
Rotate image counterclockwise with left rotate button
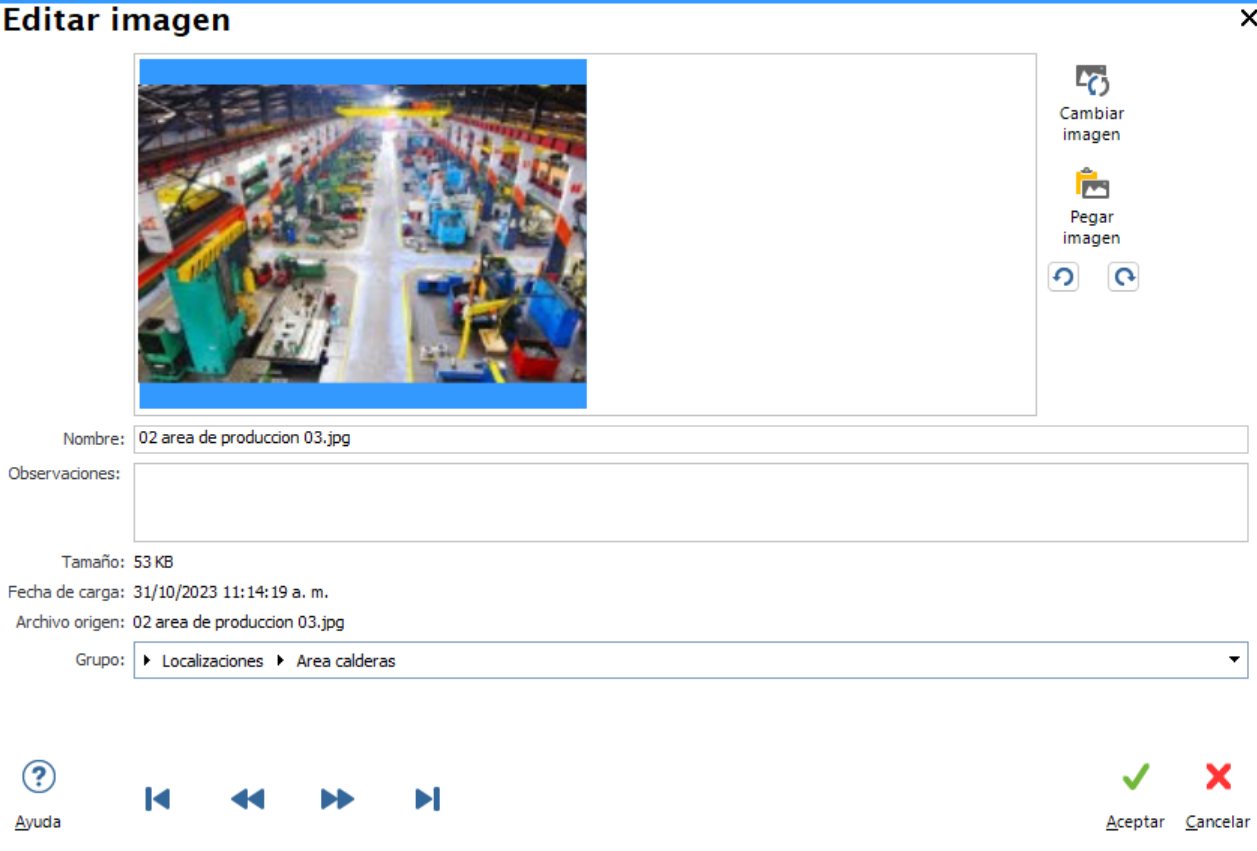coord(1063,277)
